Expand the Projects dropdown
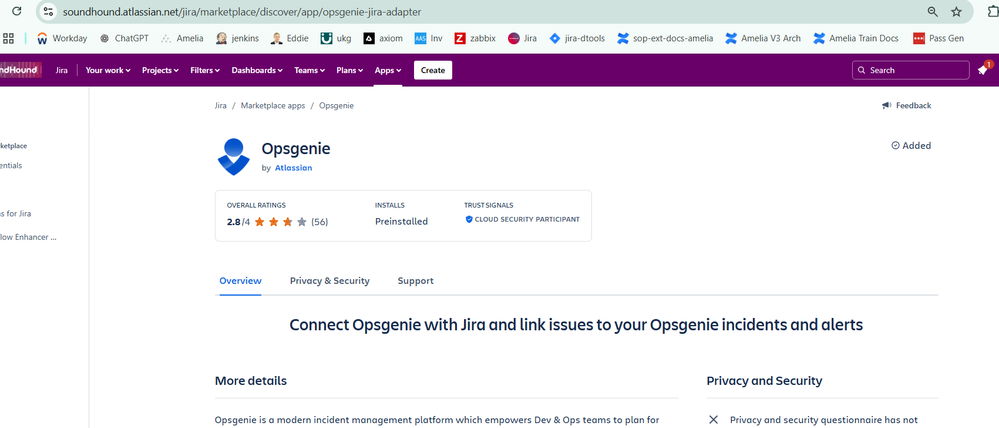The image size is (999, 428). (x=161, y=70)
